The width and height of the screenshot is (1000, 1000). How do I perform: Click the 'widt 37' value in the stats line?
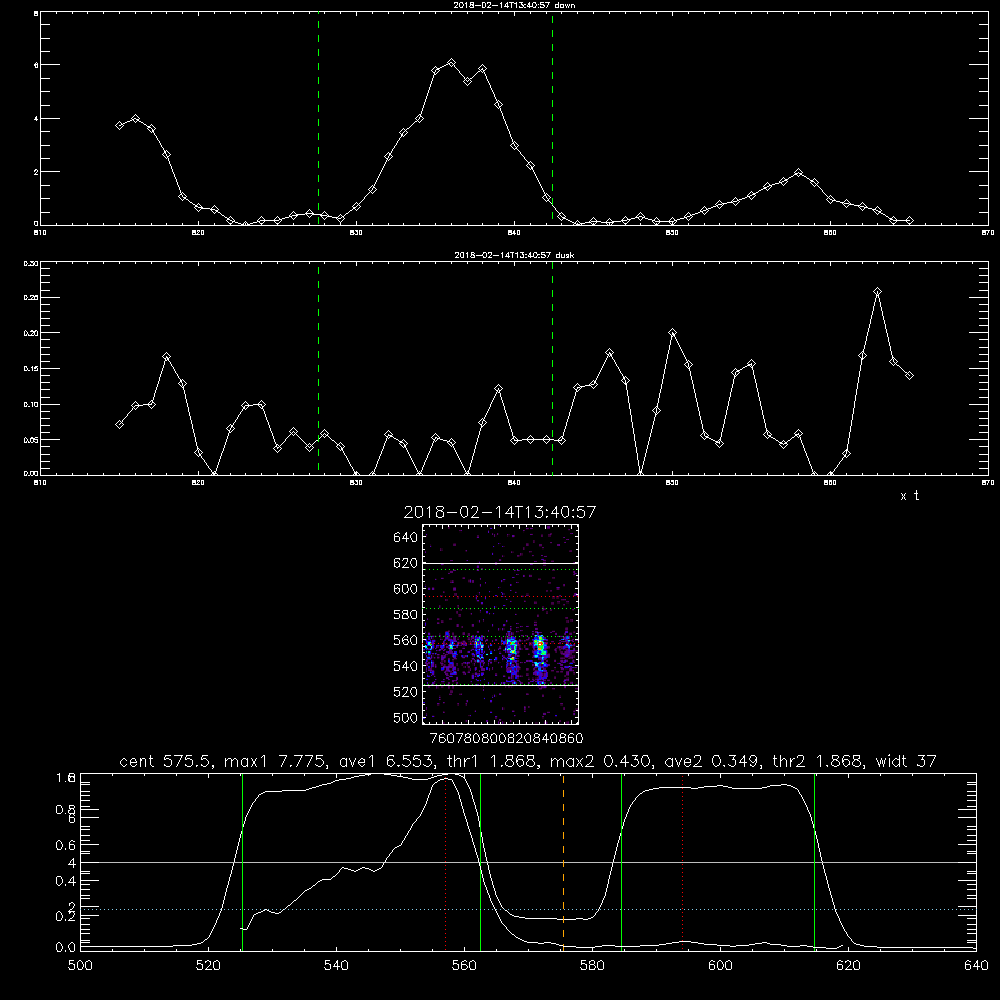coord(906,761)
